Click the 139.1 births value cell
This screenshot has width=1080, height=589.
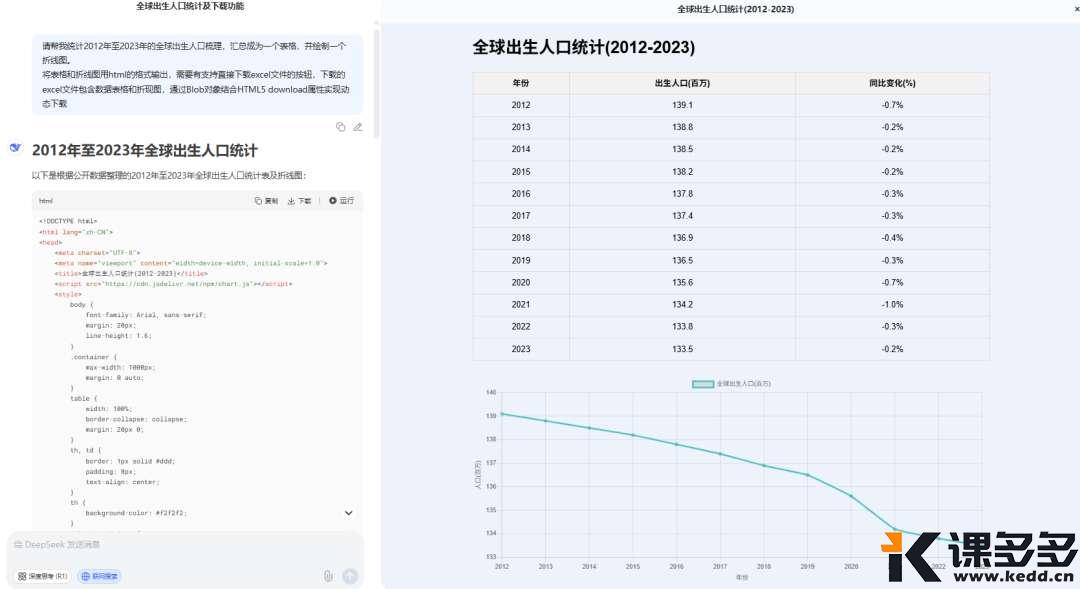[x=682, y=105]
